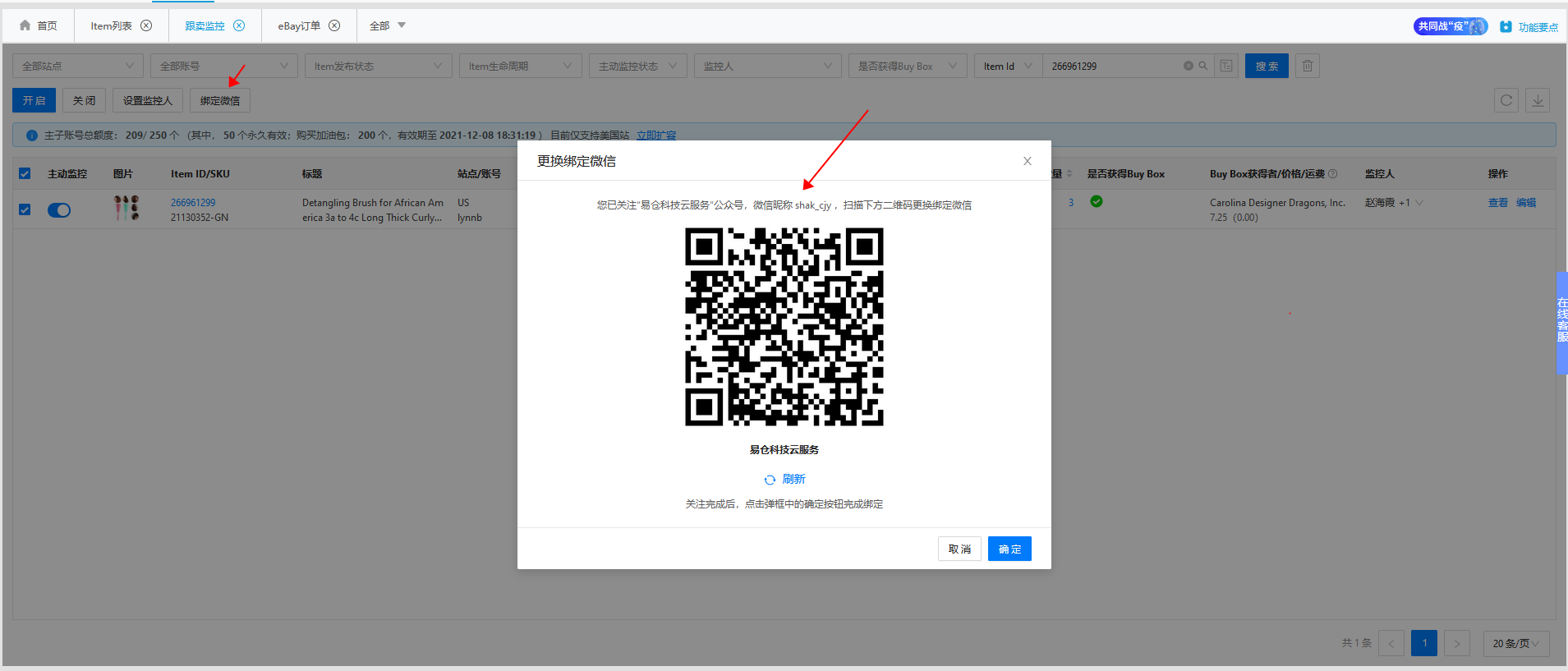Open the Detangling Brush product thumbnail

point(126,208)
